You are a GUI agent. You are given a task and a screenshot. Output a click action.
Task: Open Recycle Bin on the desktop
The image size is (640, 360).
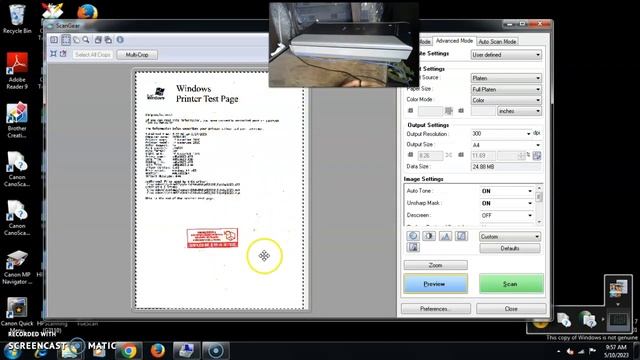17,18
